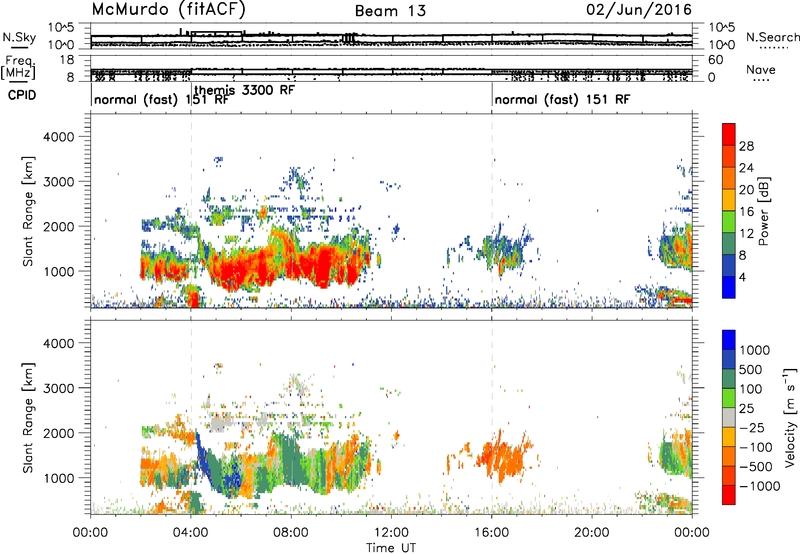Click the orange velocity patch near 16:00 UT

503,456
